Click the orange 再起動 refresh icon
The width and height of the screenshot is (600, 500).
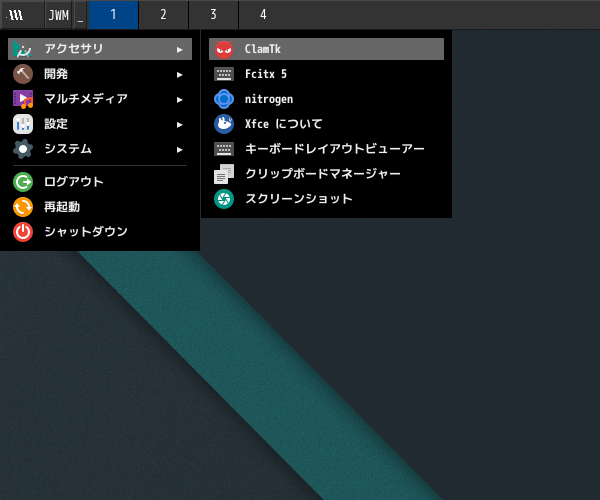[23, 207]
